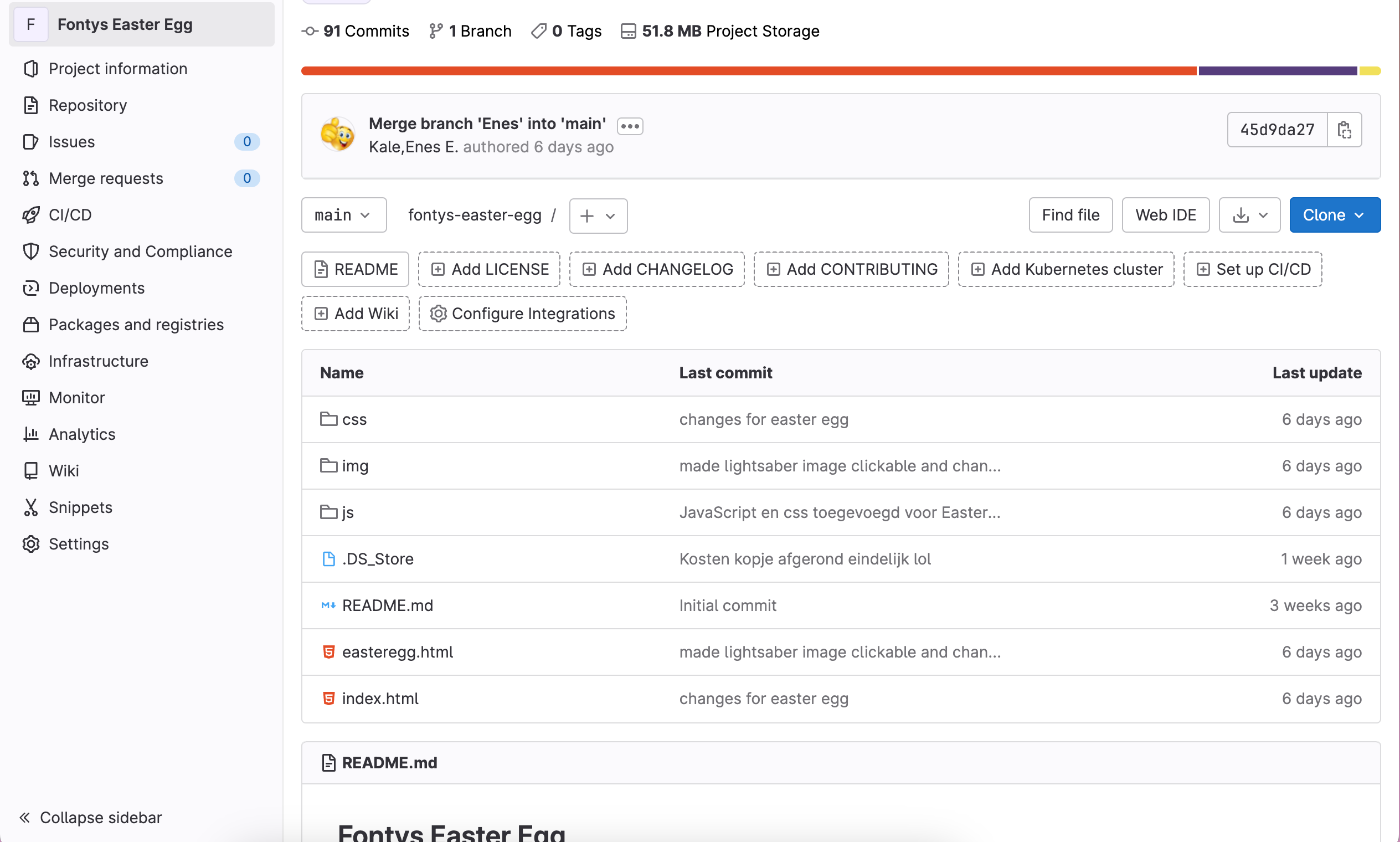1400x842 pixels.
Task: Open the CI/CD rocket icon in sidebar
Action: coord(30,215)
